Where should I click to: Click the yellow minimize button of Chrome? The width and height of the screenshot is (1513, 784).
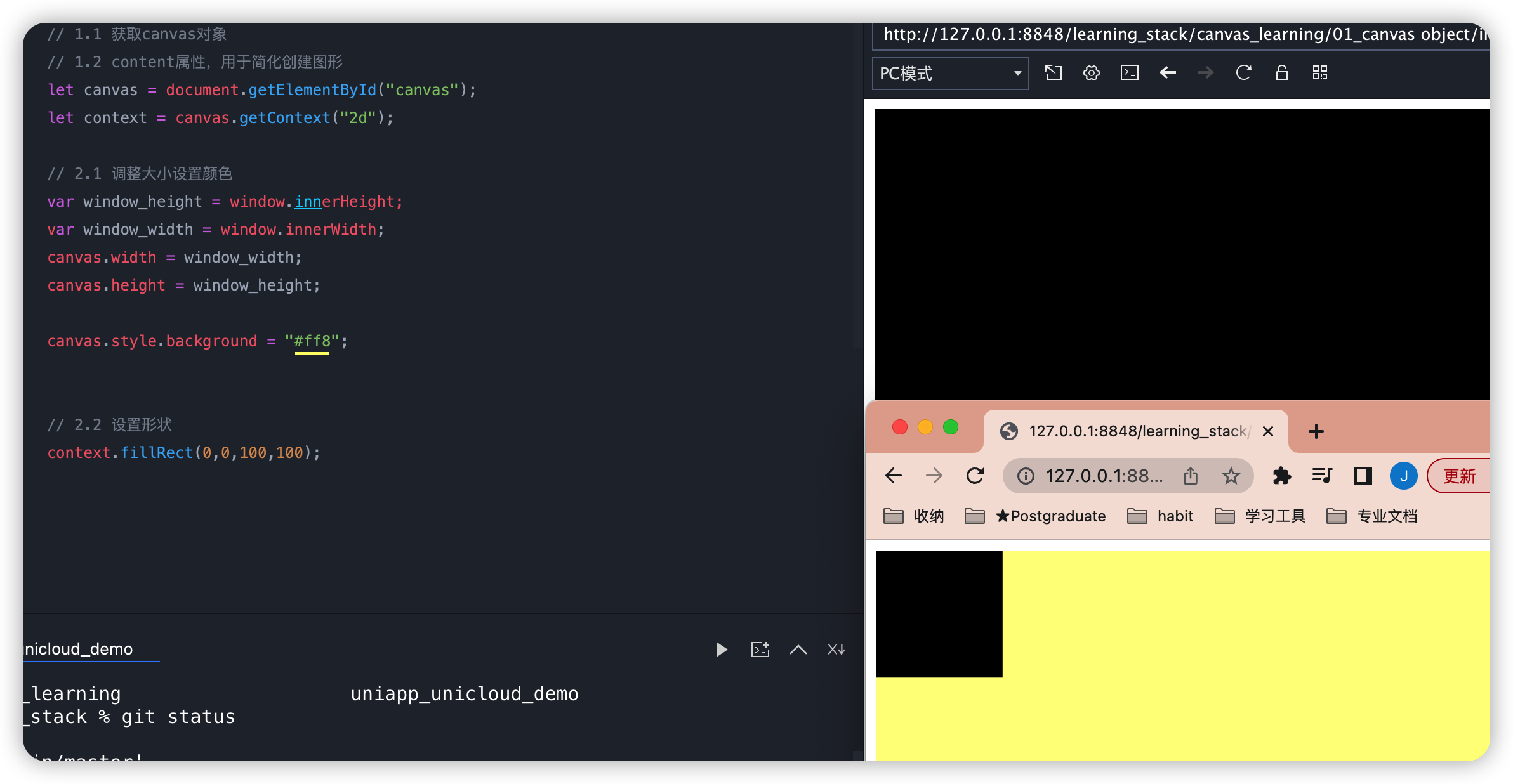pyautogui.click(x=925, y=427)
